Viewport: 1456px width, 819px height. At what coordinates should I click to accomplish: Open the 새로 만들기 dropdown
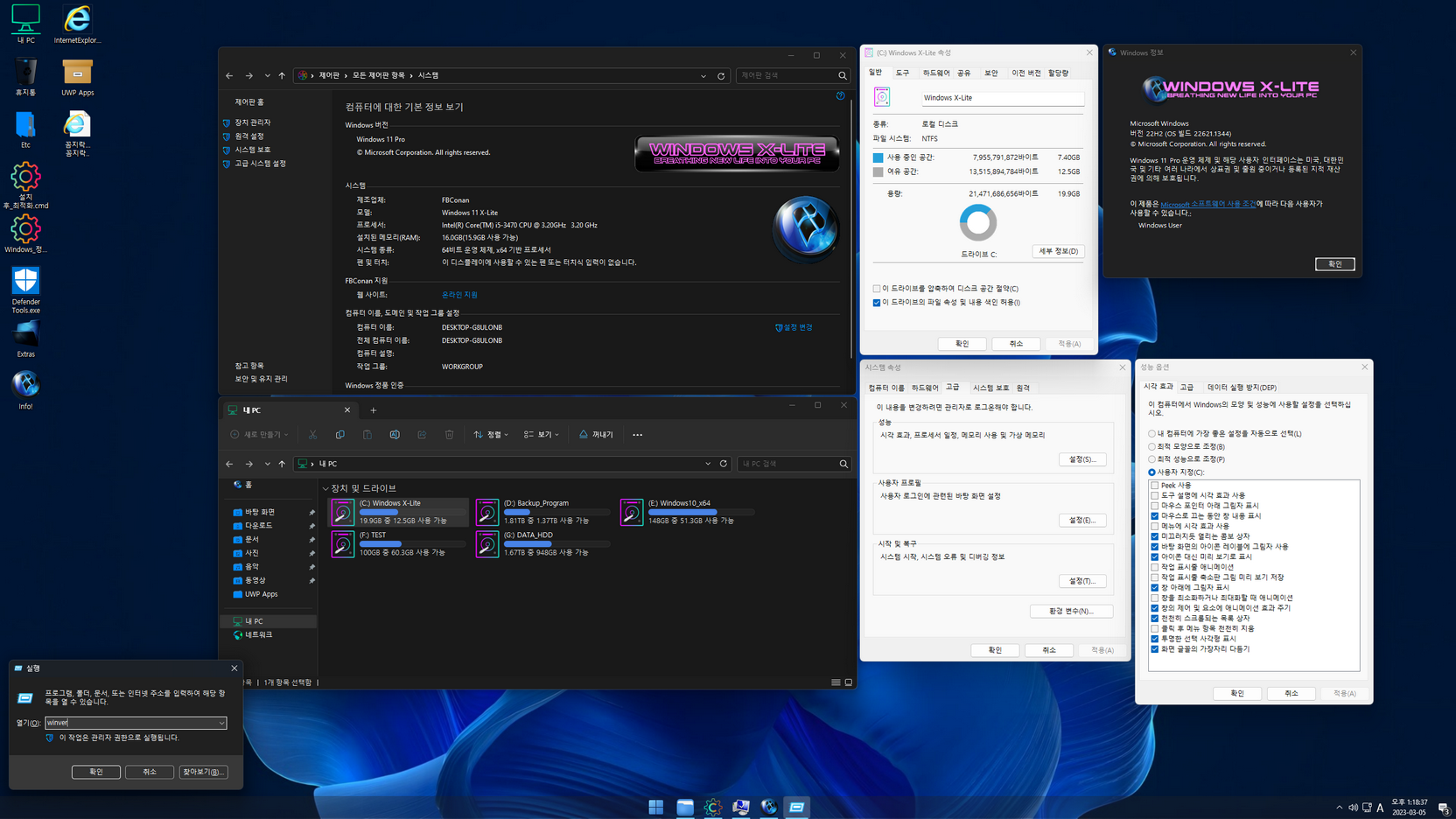[x=259, y=435]
